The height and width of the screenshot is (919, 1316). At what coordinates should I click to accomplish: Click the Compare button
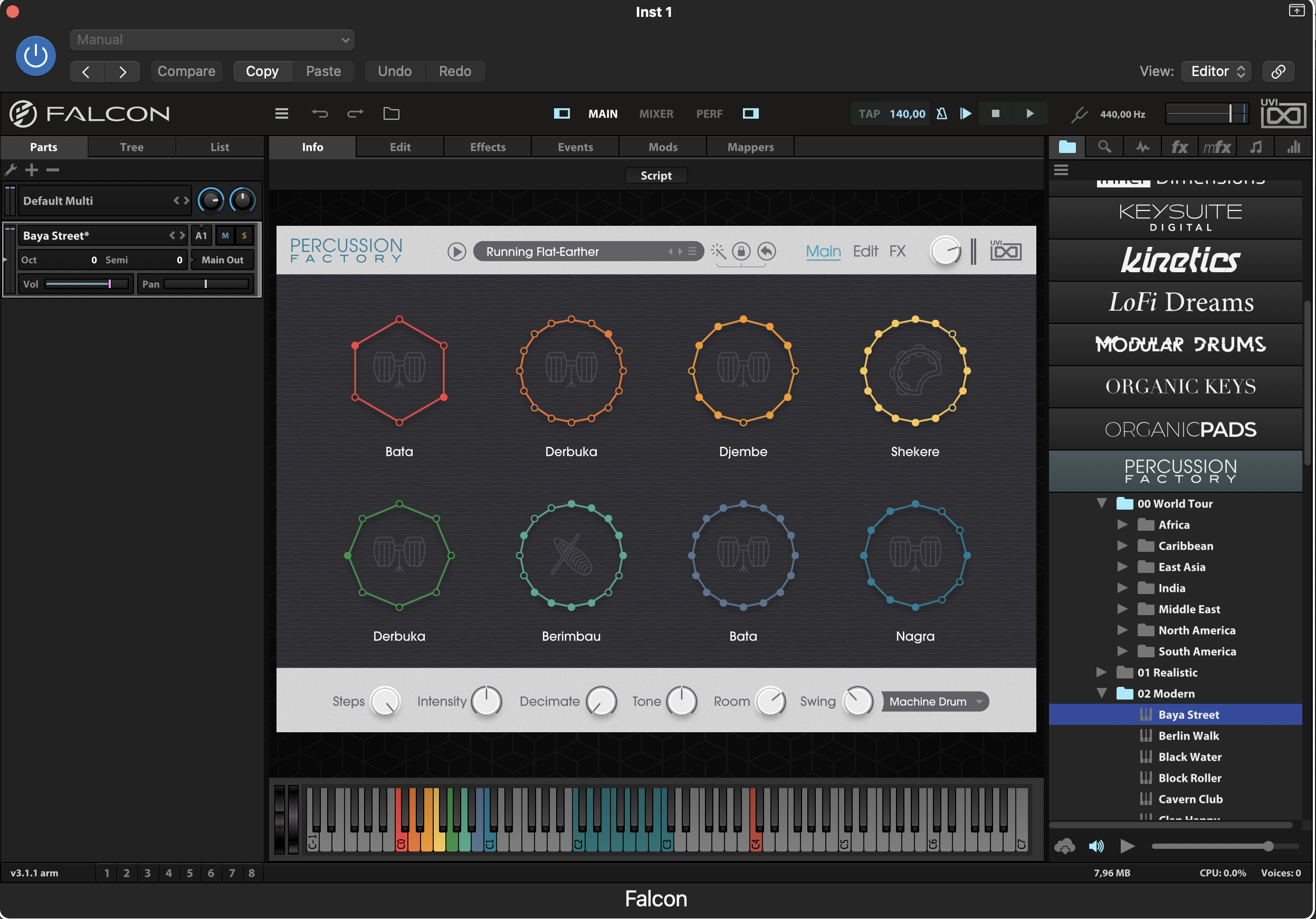(x=186, y=71)
